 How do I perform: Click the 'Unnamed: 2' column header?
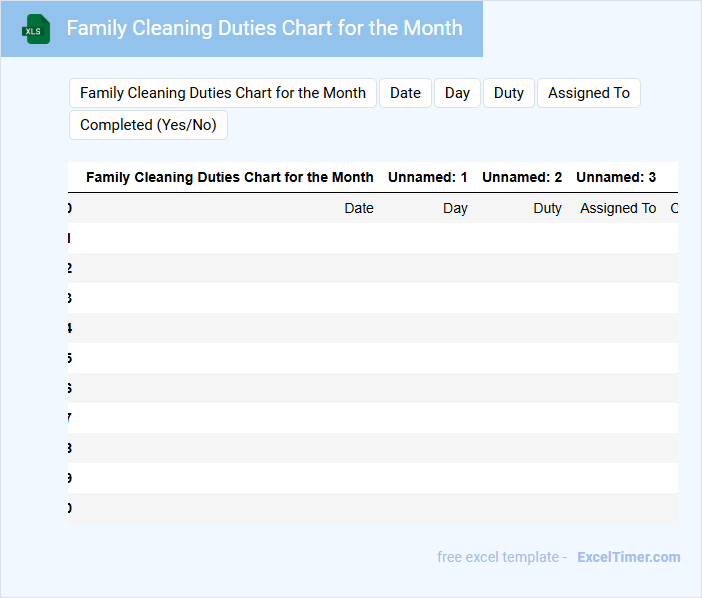point(521,177)
